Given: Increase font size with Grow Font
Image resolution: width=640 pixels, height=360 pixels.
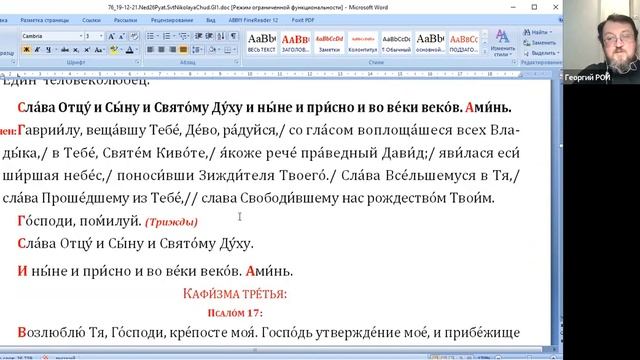Looking at the screenshot, I should (x=111, y=36).
